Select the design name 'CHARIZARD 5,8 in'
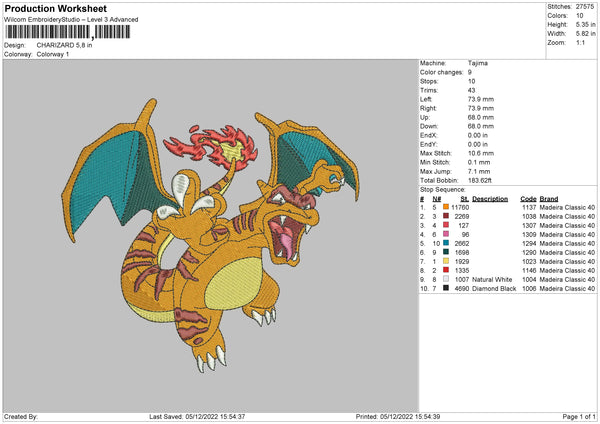Image resolution: width=600 pixels, height=424 pixels. click(64, 45)
